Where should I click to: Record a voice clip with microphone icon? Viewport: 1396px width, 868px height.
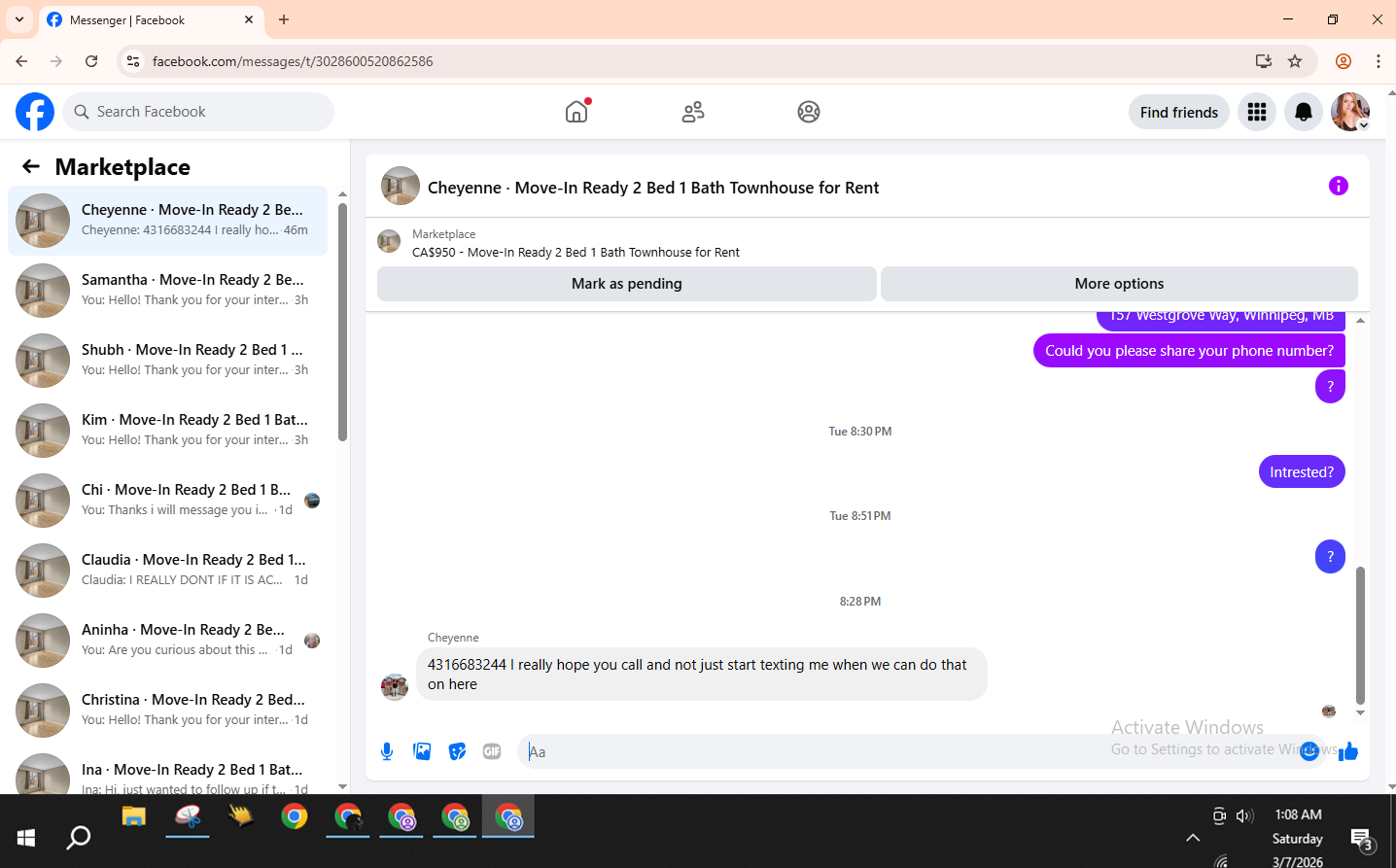click(387, 751)
